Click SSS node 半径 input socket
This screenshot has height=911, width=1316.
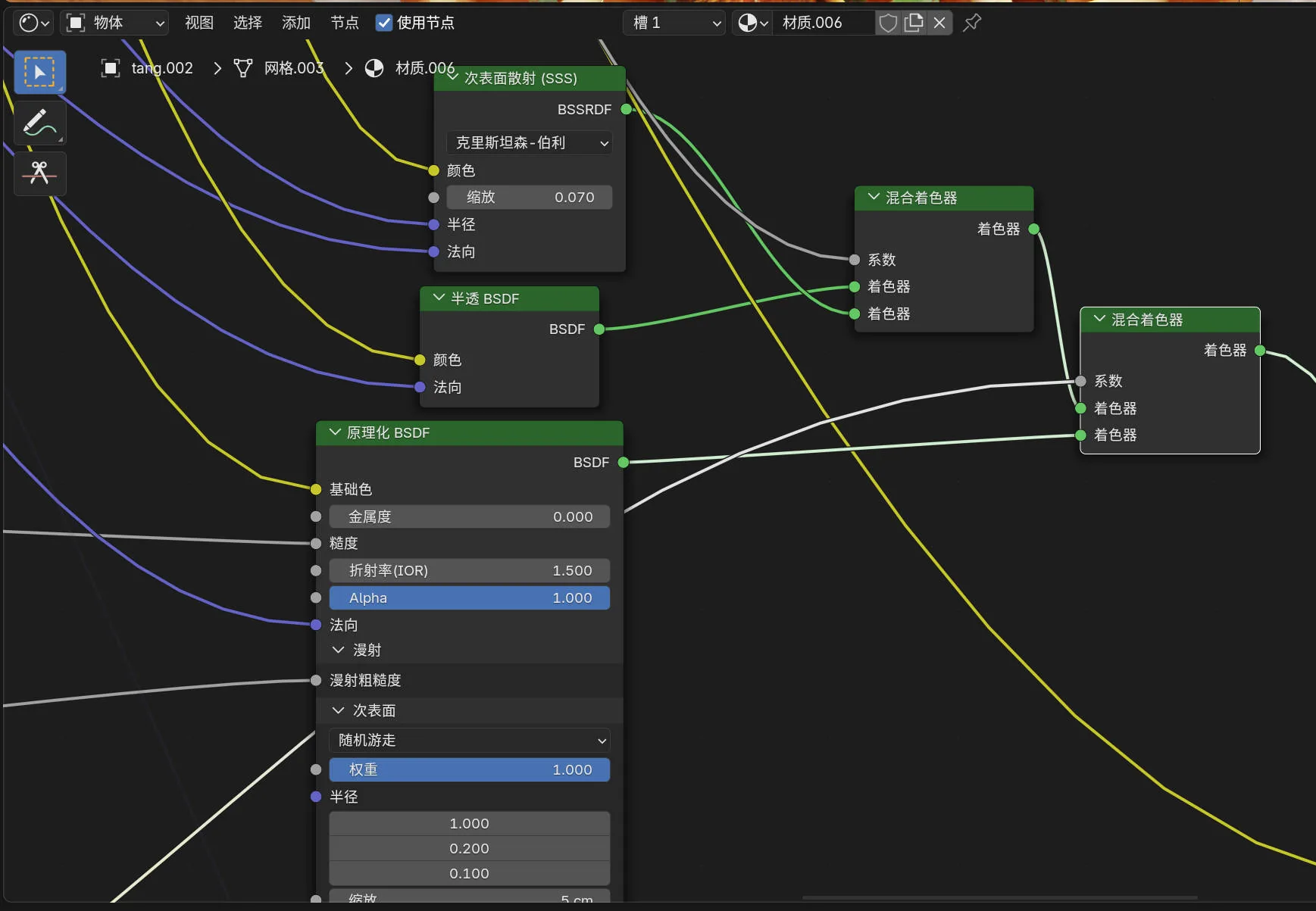pos(433,224)
